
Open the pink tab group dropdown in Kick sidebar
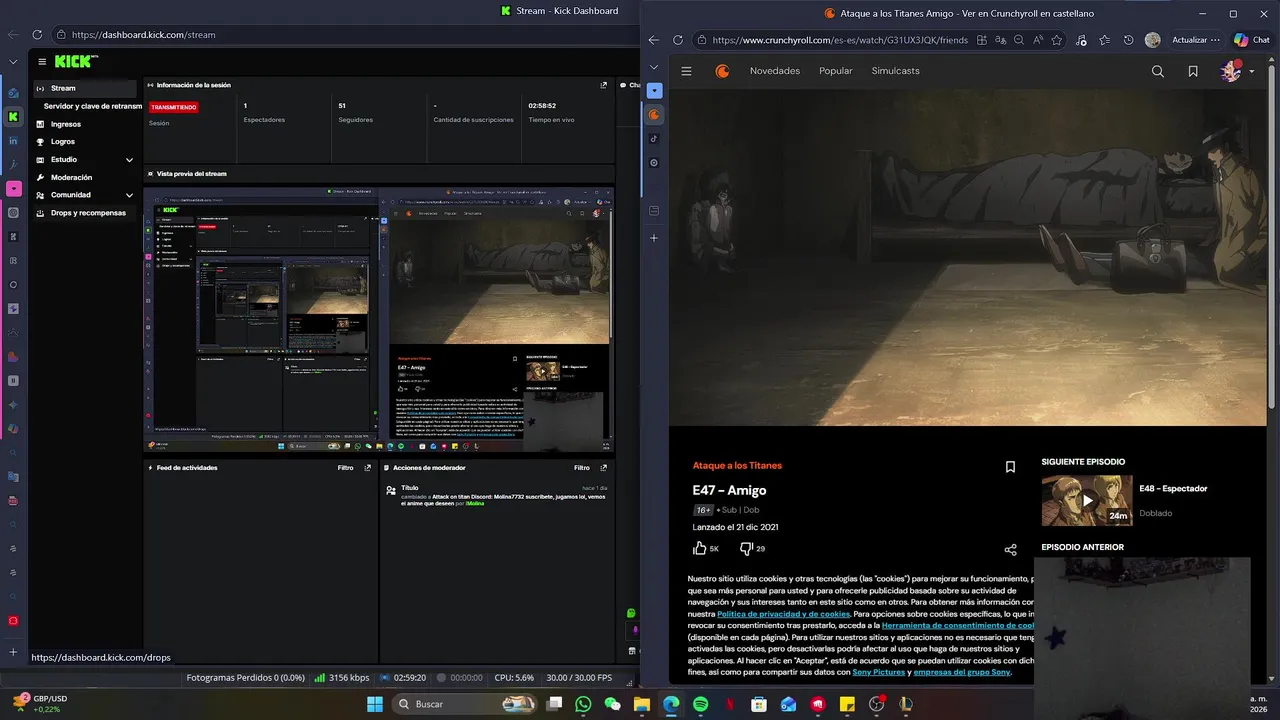(x=13, y=188)
